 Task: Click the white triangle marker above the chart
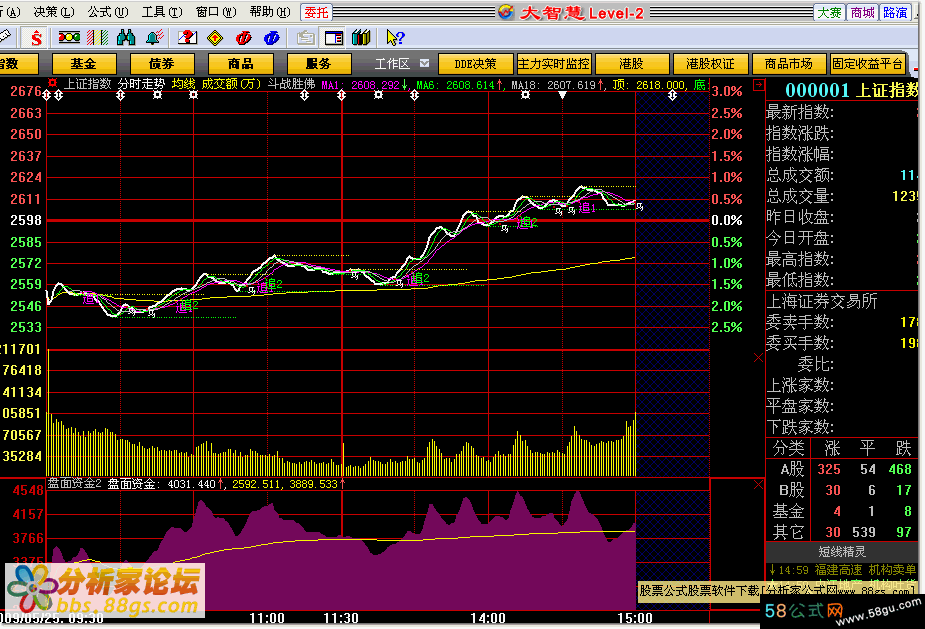click(562, 95)
